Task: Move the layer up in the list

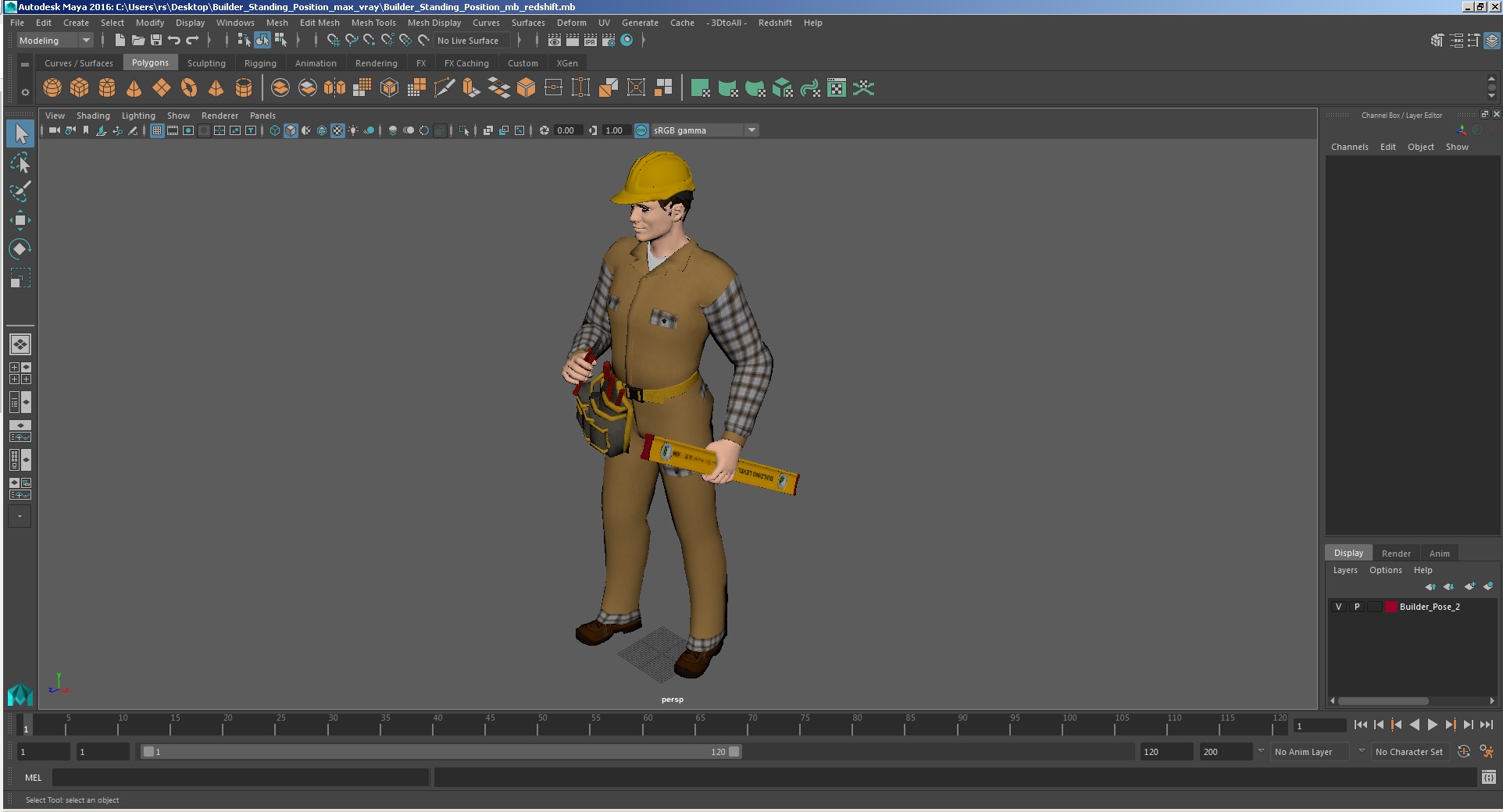Action: click(1430, 586)
